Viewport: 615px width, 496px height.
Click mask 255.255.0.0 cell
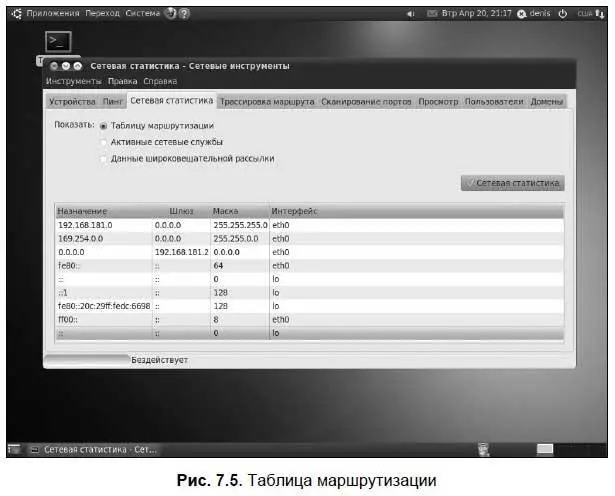point(240,239)
